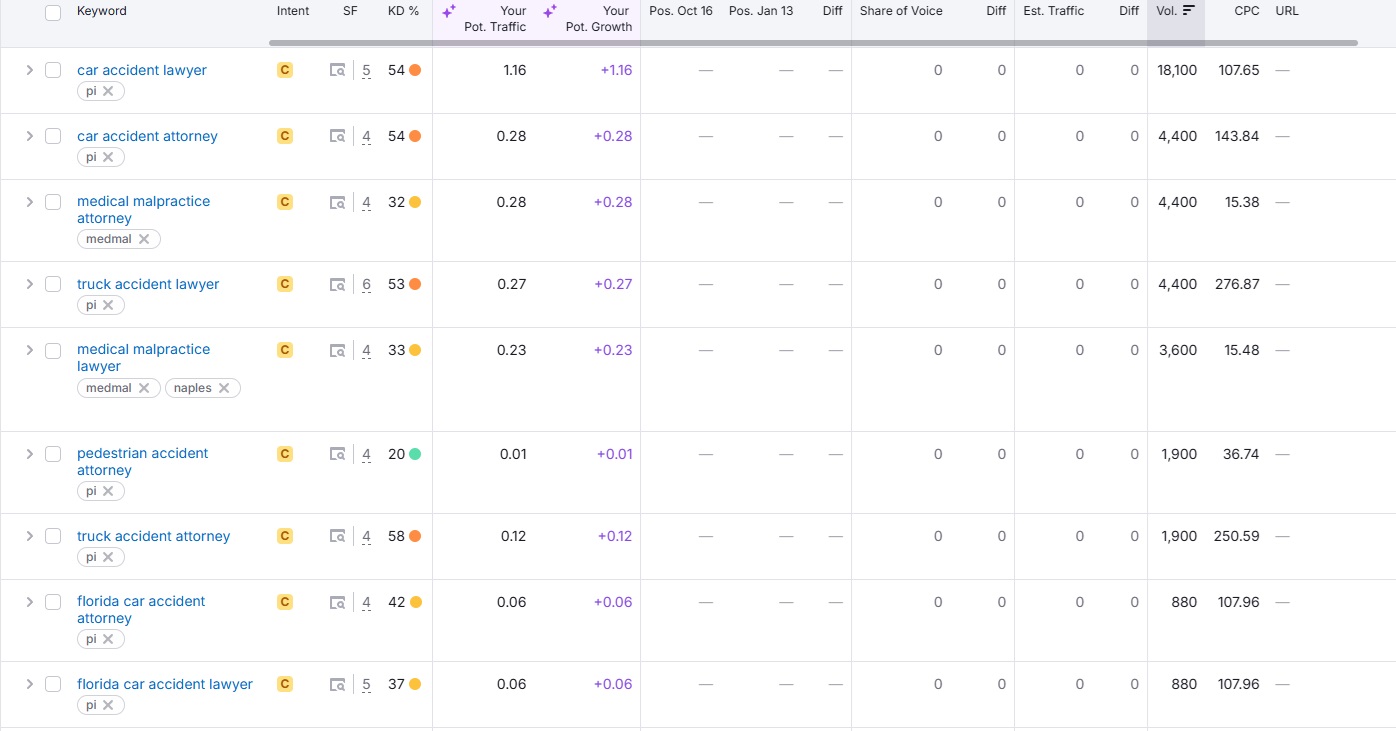Open SERP features icon for truck accident attorney
The image size is (1396, 731).
point(338,536)
